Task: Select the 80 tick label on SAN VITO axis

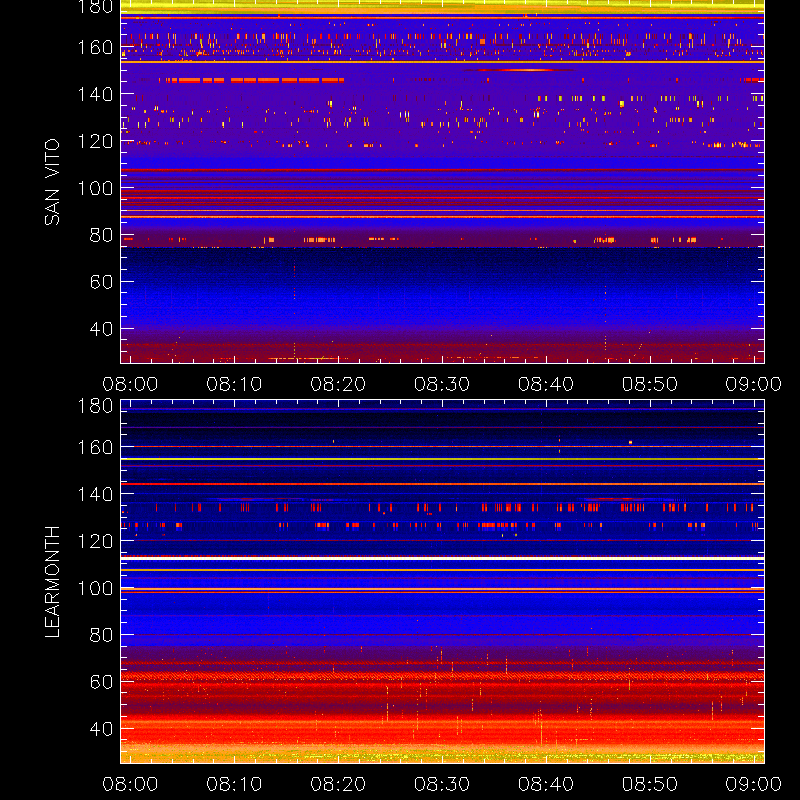Action: click(x=101, y=235)
